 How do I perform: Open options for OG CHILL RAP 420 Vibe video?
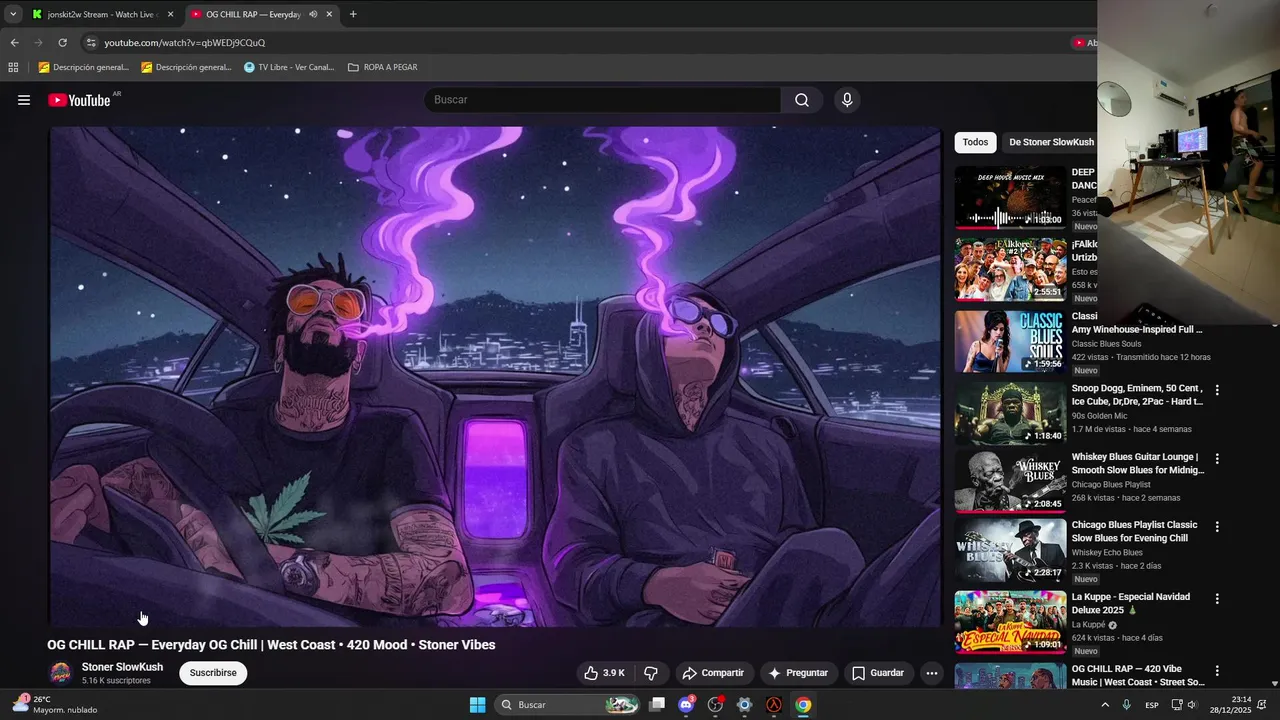click(x=1217, y=671)
